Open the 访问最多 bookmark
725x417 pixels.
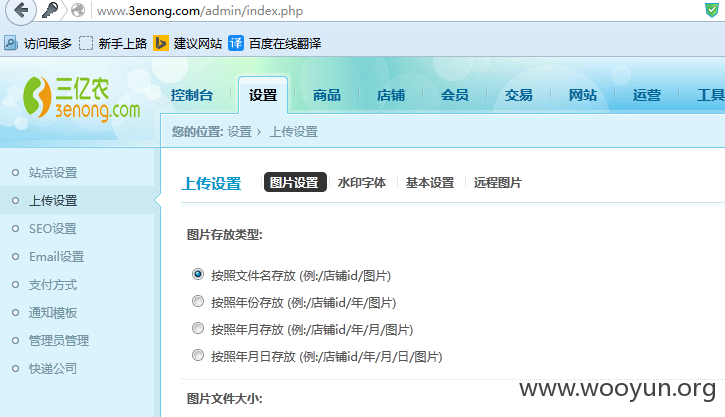[38, 43]
